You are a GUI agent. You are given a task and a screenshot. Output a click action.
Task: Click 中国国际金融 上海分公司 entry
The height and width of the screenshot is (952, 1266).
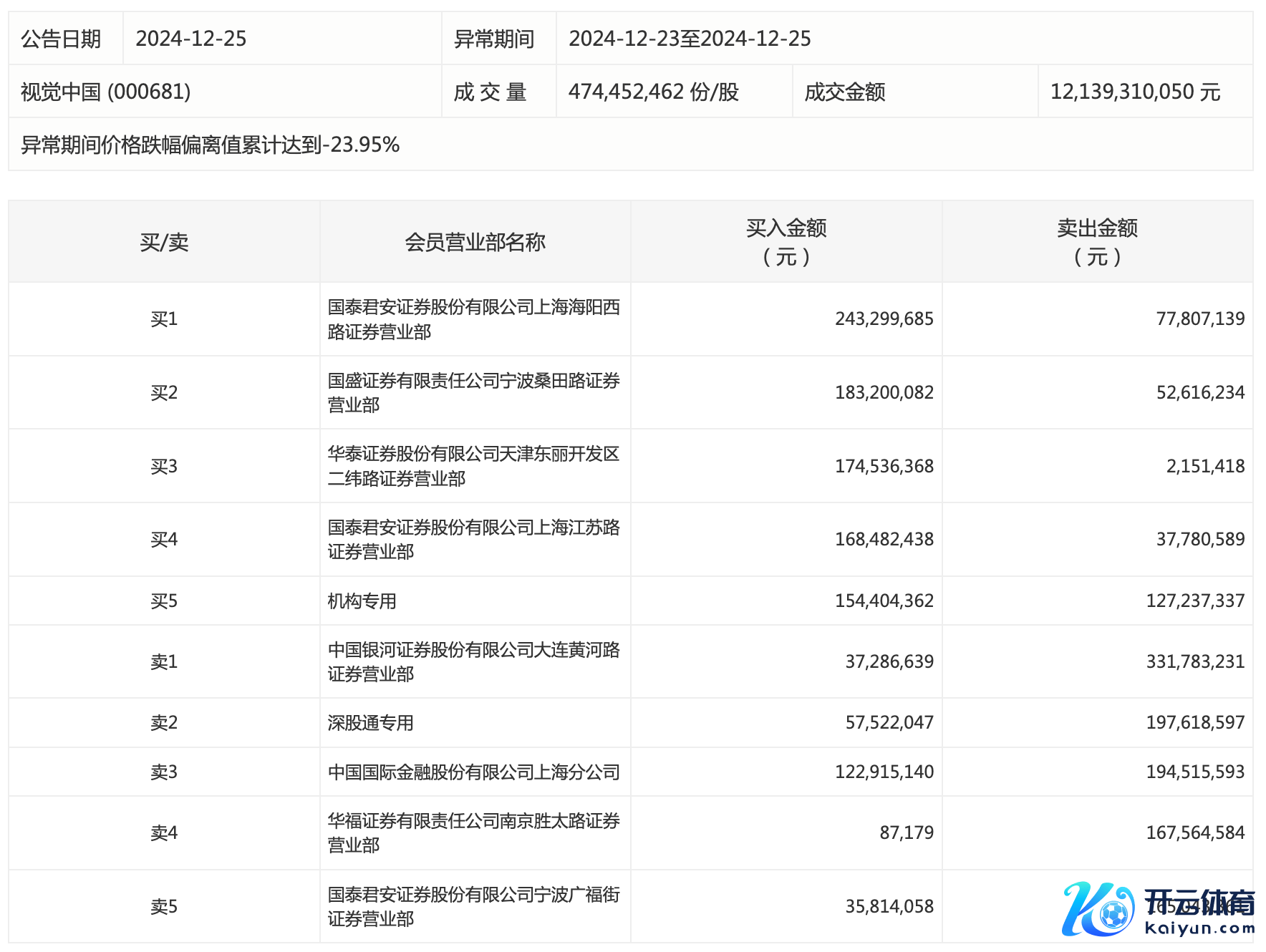[x=473, y=772]
